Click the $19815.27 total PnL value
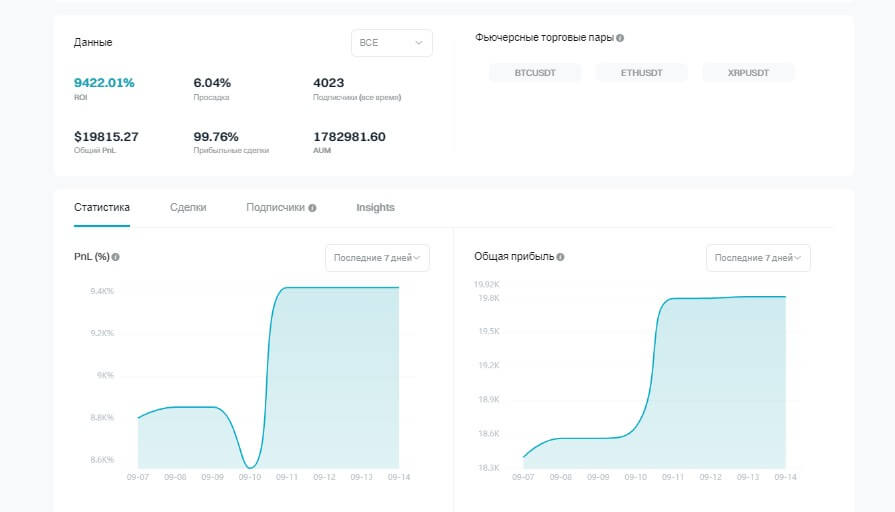 [x=106, y=136]
